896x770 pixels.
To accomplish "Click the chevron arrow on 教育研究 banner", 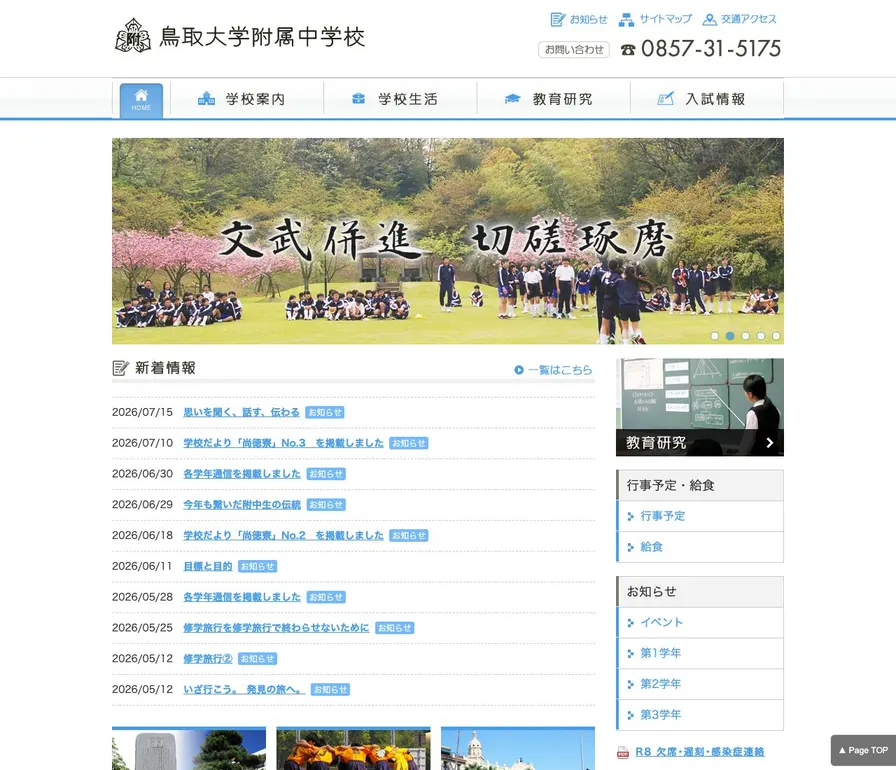I will (x=770, y=443).
